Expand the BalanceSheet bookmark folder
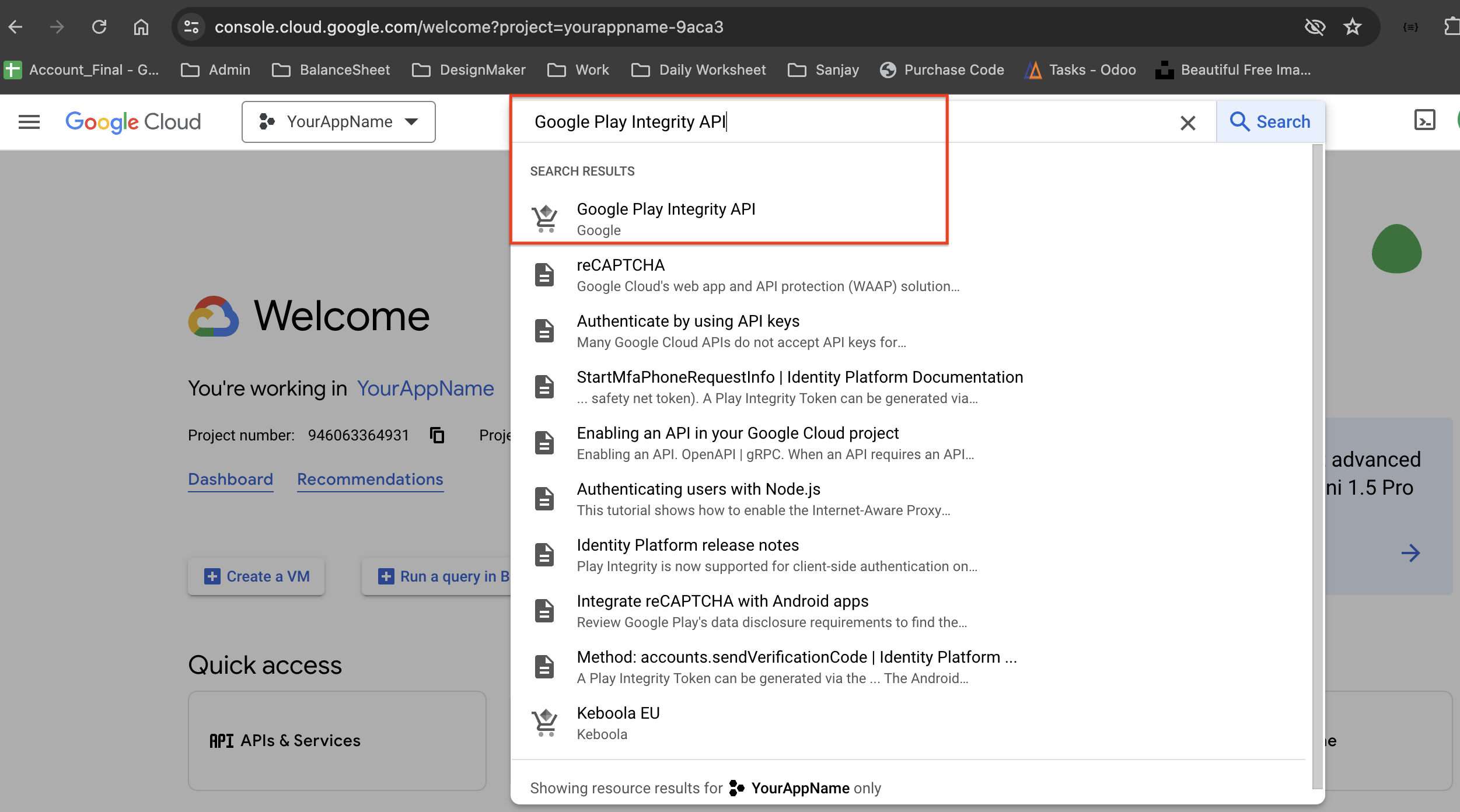This screenshot has width=1460, height=812. (331, 70)
